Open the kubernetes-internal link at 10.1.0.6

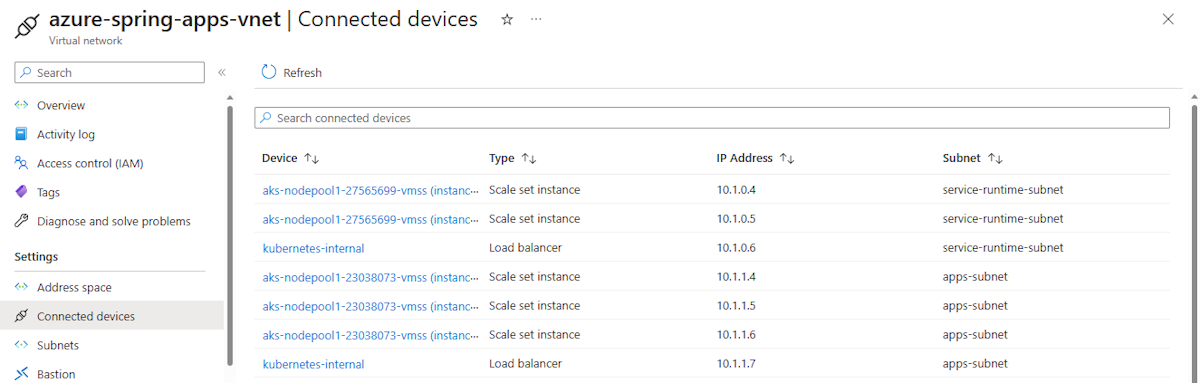(x=313, y=247)
